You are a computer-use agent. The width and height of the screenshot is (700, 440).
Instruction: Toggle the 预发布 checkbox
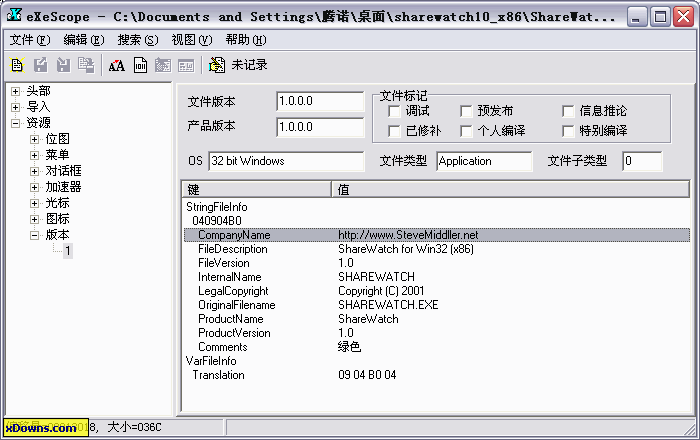point(466,111)
